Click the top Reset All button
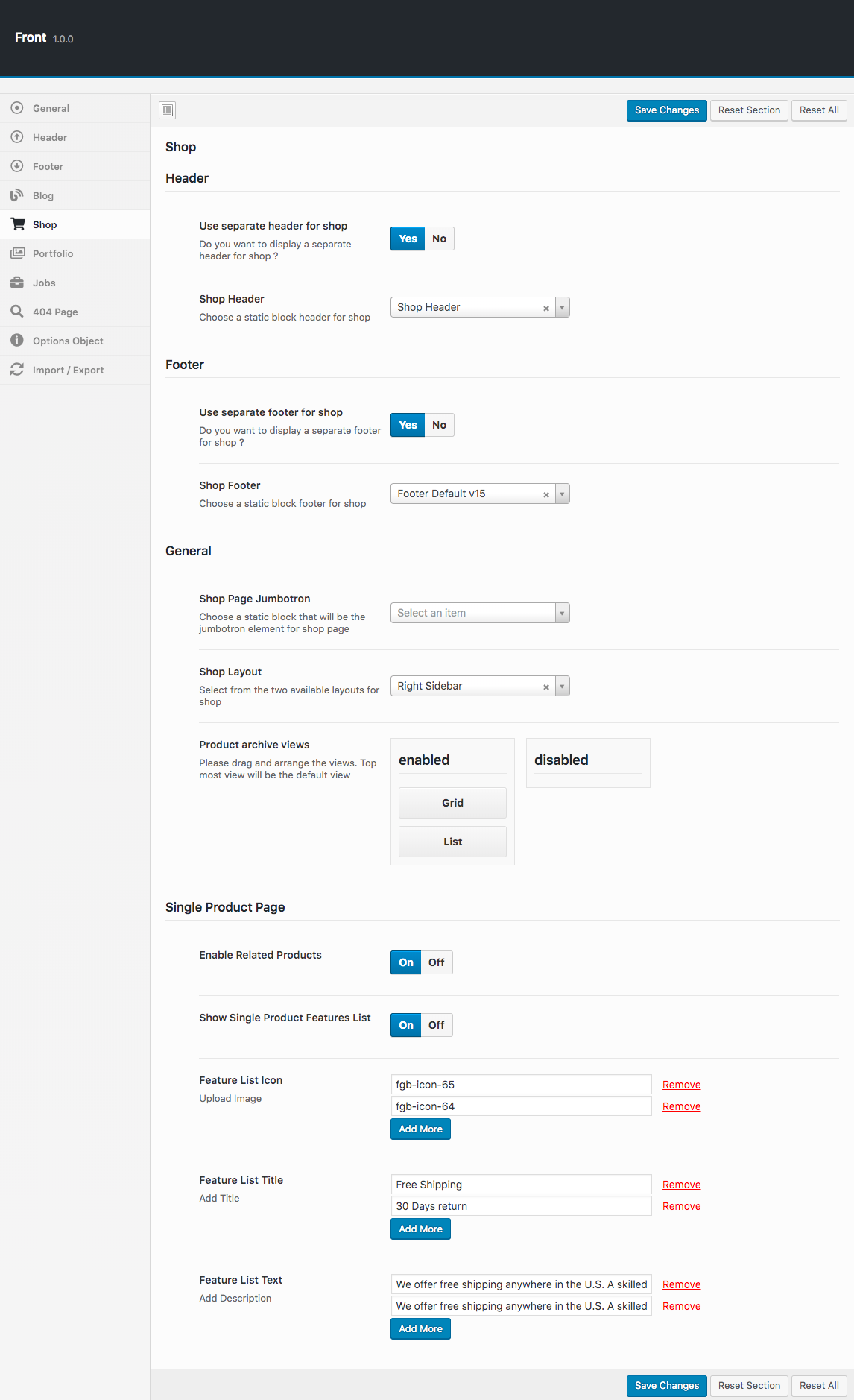The width and height of the screenshot is (854, 1400). click(819, 110)
